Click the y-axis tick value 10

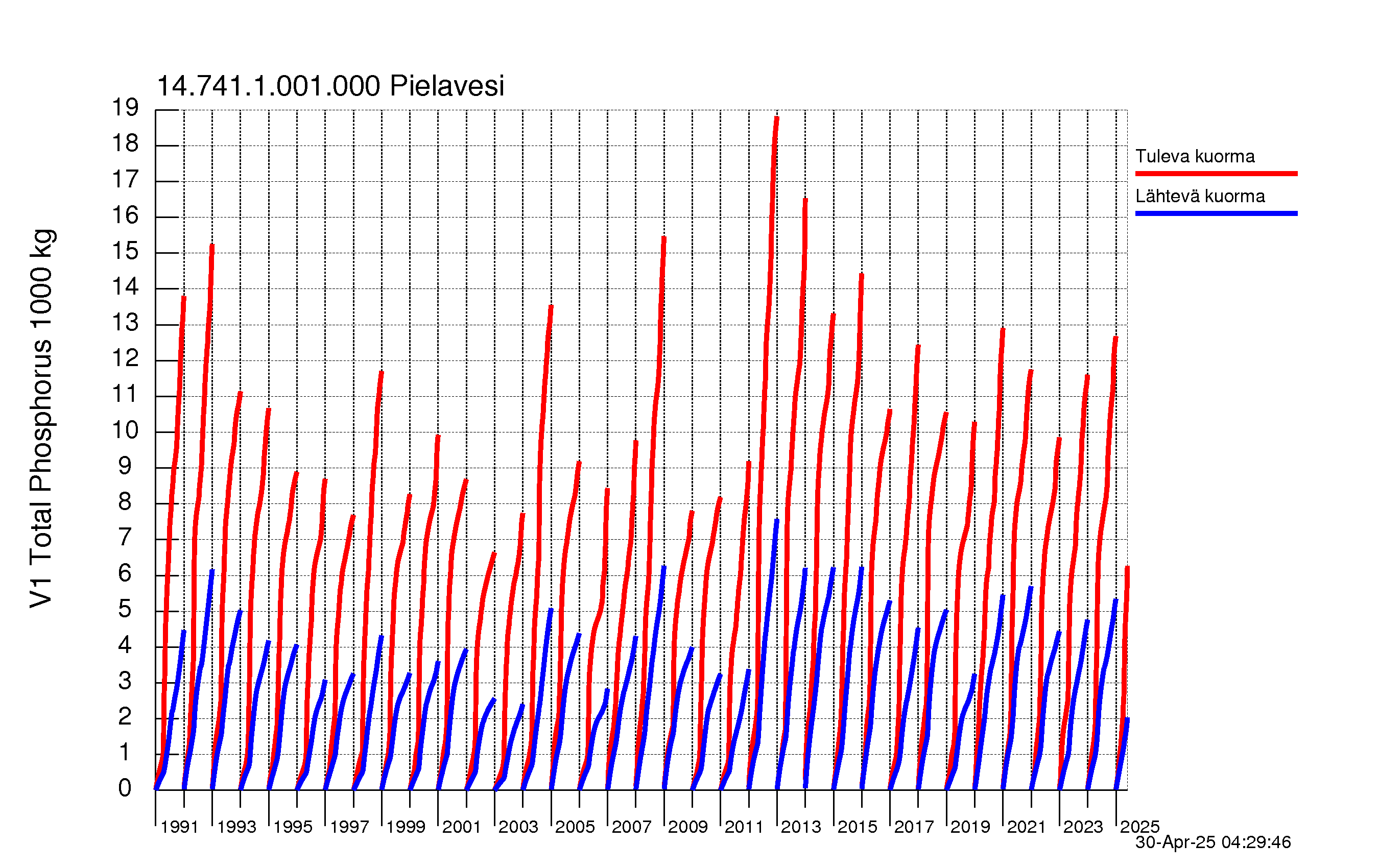point(126,430)
